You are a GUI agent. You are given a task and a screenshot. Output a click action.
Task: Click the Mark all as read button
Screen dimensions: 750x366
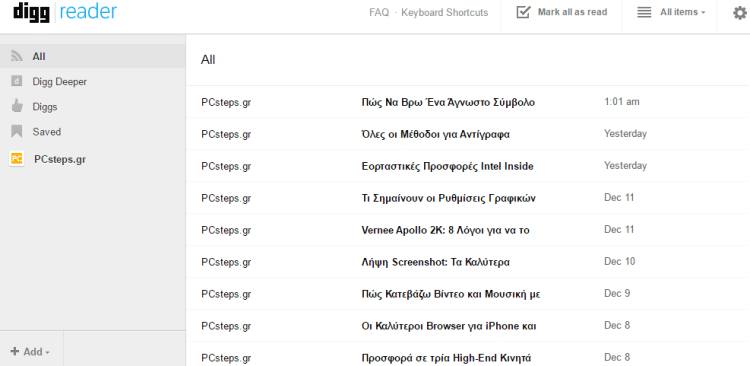[562, 12]
